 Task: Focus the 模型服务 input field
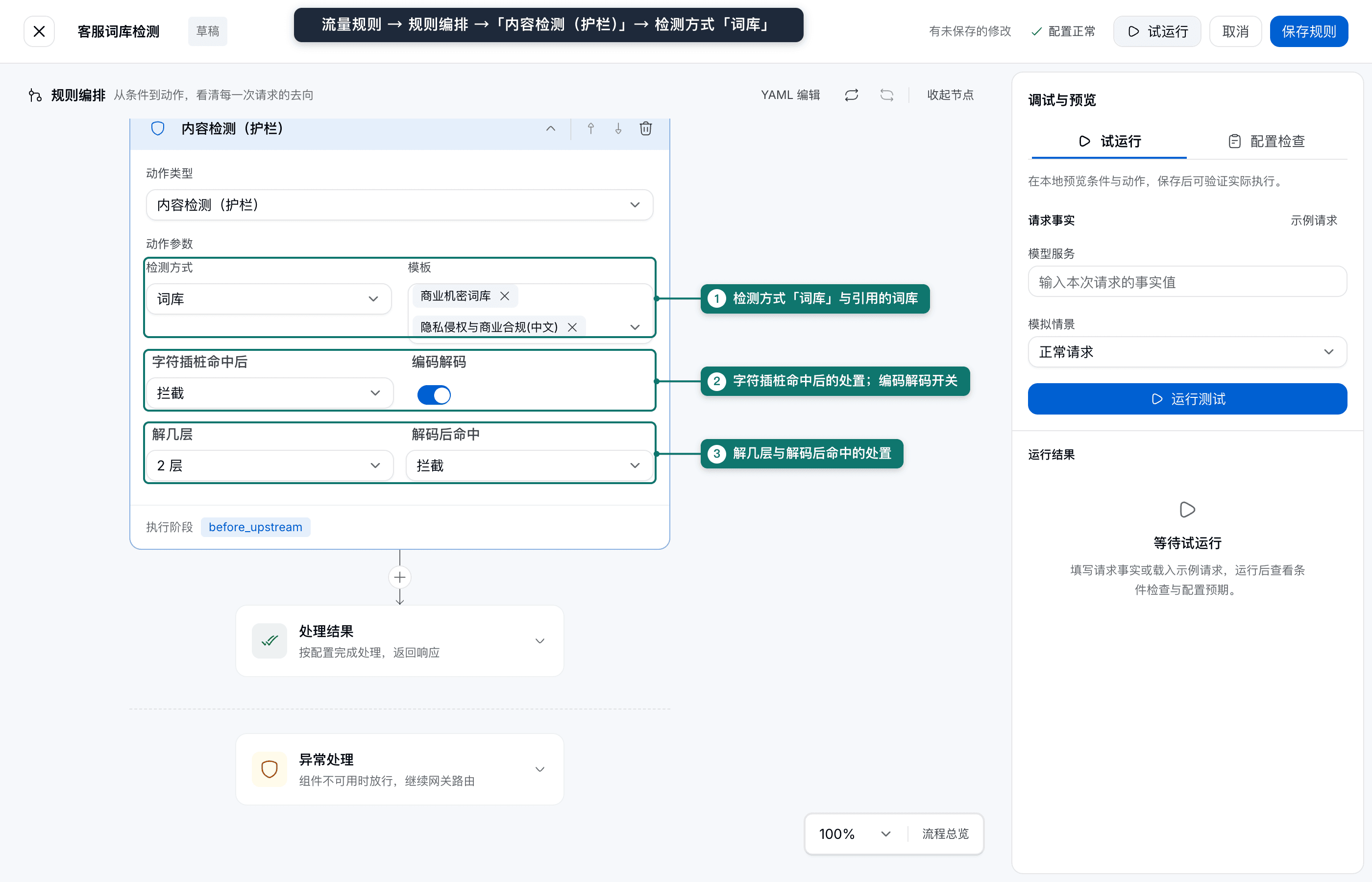point(1187,282)
